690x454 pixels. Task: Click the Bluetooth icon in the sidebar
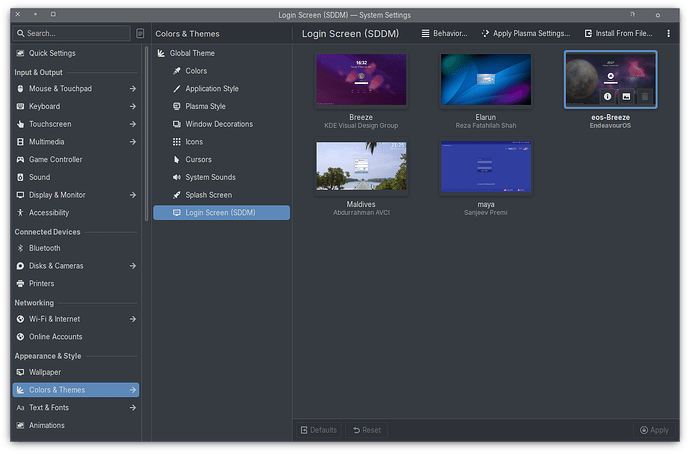pos(20,248)
